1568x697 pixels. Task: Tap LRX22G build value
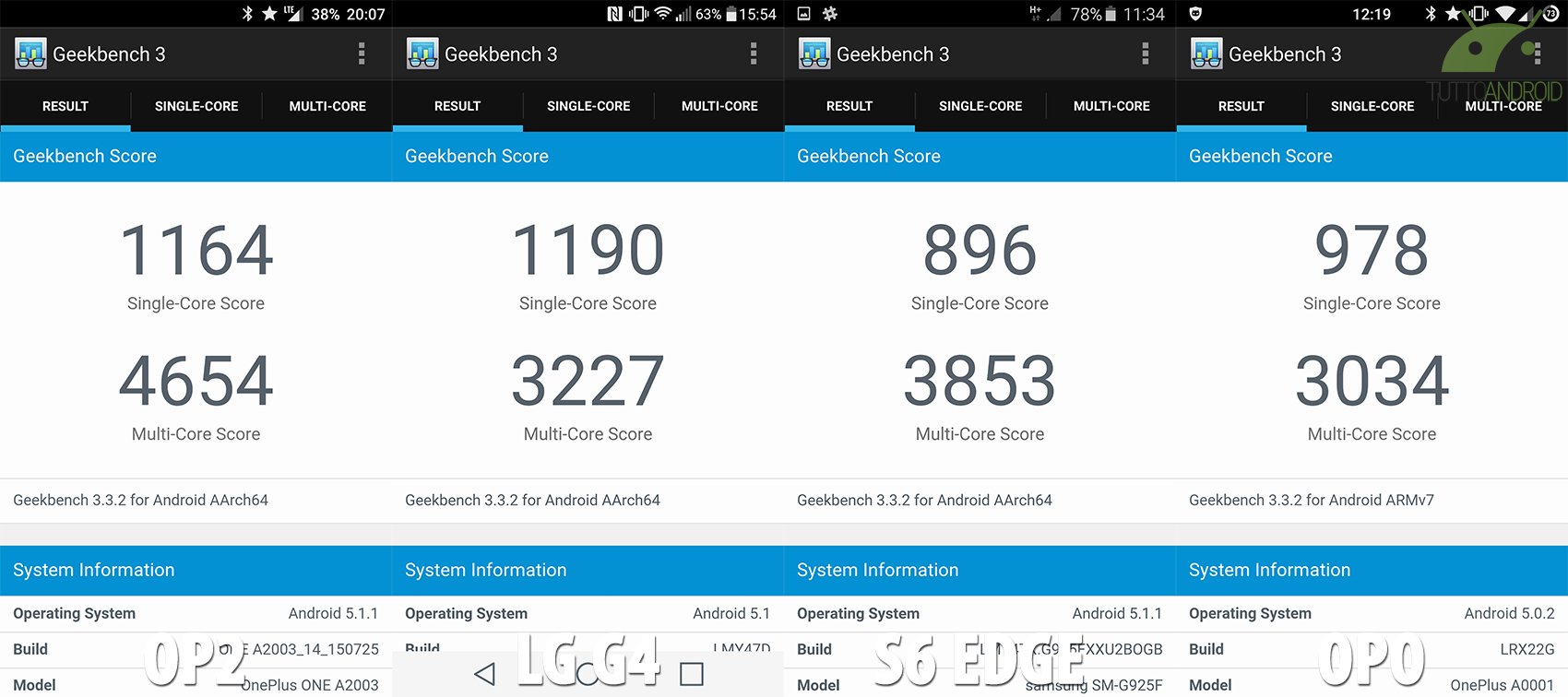[1527, 649]
